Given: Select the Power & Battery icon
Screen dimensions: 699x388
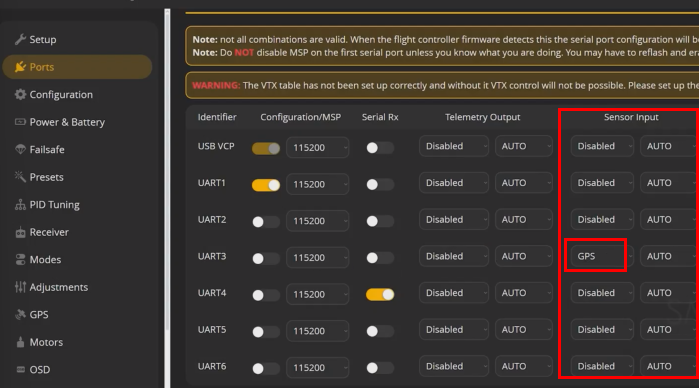Looking at the screenshot, I should pyautogui.click(x=20, y=122).
